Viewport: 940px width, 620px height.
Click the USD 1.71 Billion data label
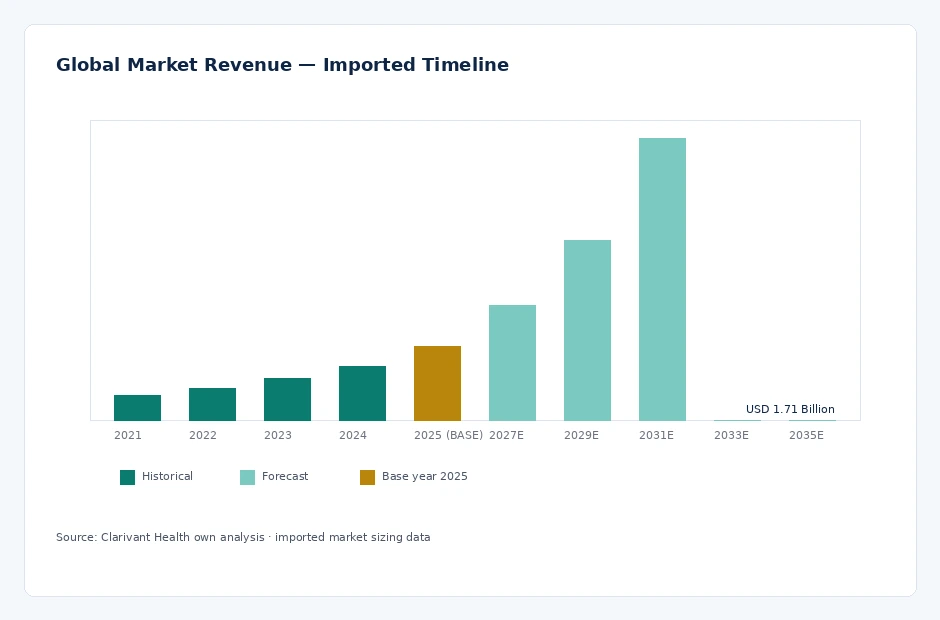[790, 409]
